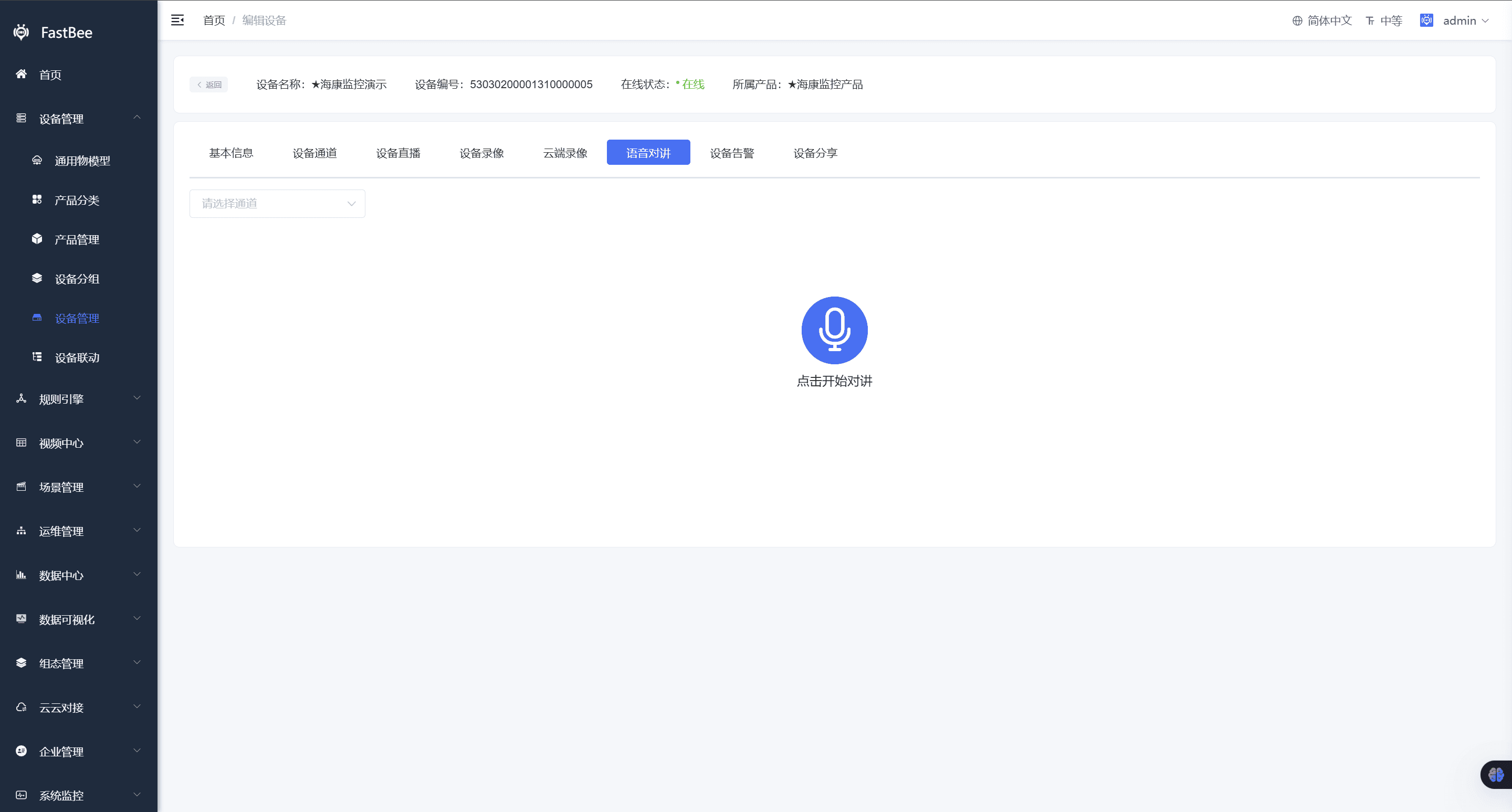Open 设备联动 sidebar item

[x=79, y=357]
